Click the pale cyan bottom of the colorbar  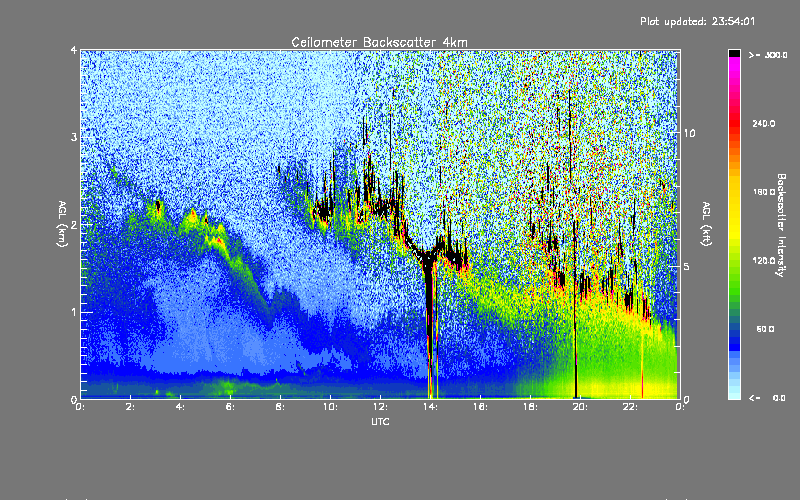[734, 392]
